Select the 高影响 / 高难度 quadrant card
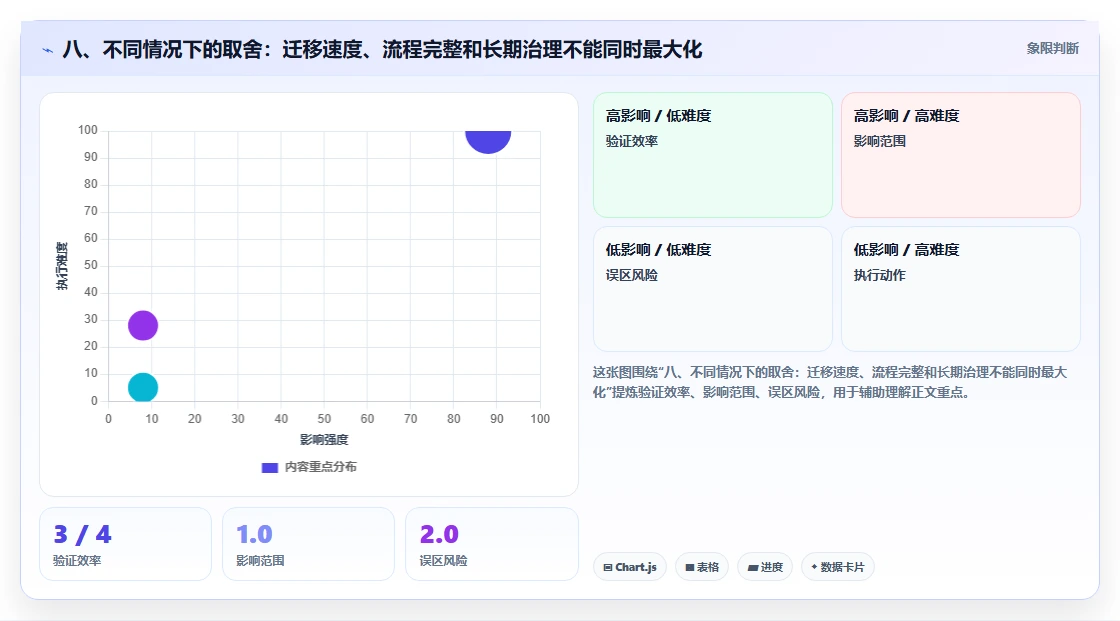 (961, 154)
